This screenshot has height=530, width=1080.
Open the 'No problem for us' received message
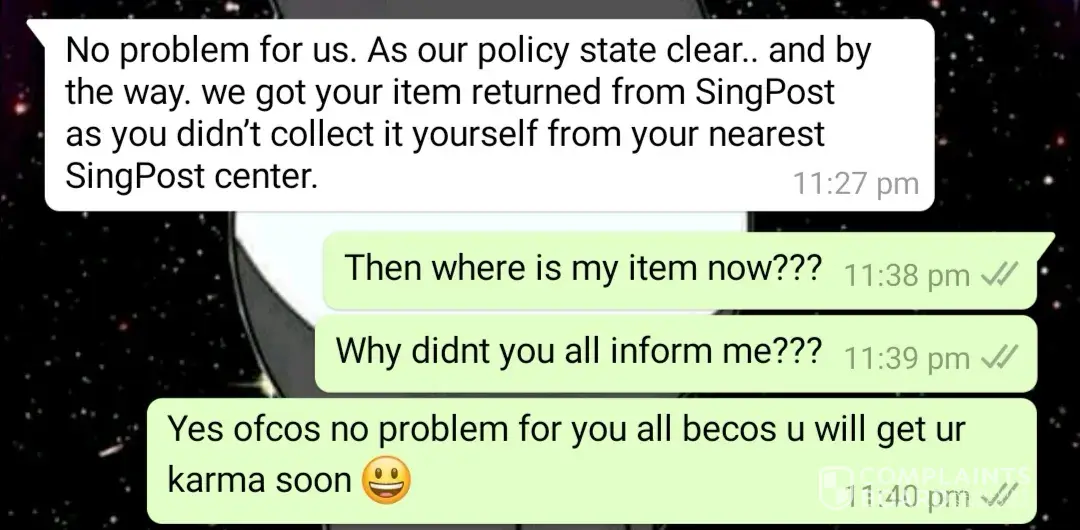(x=489, y=114)
